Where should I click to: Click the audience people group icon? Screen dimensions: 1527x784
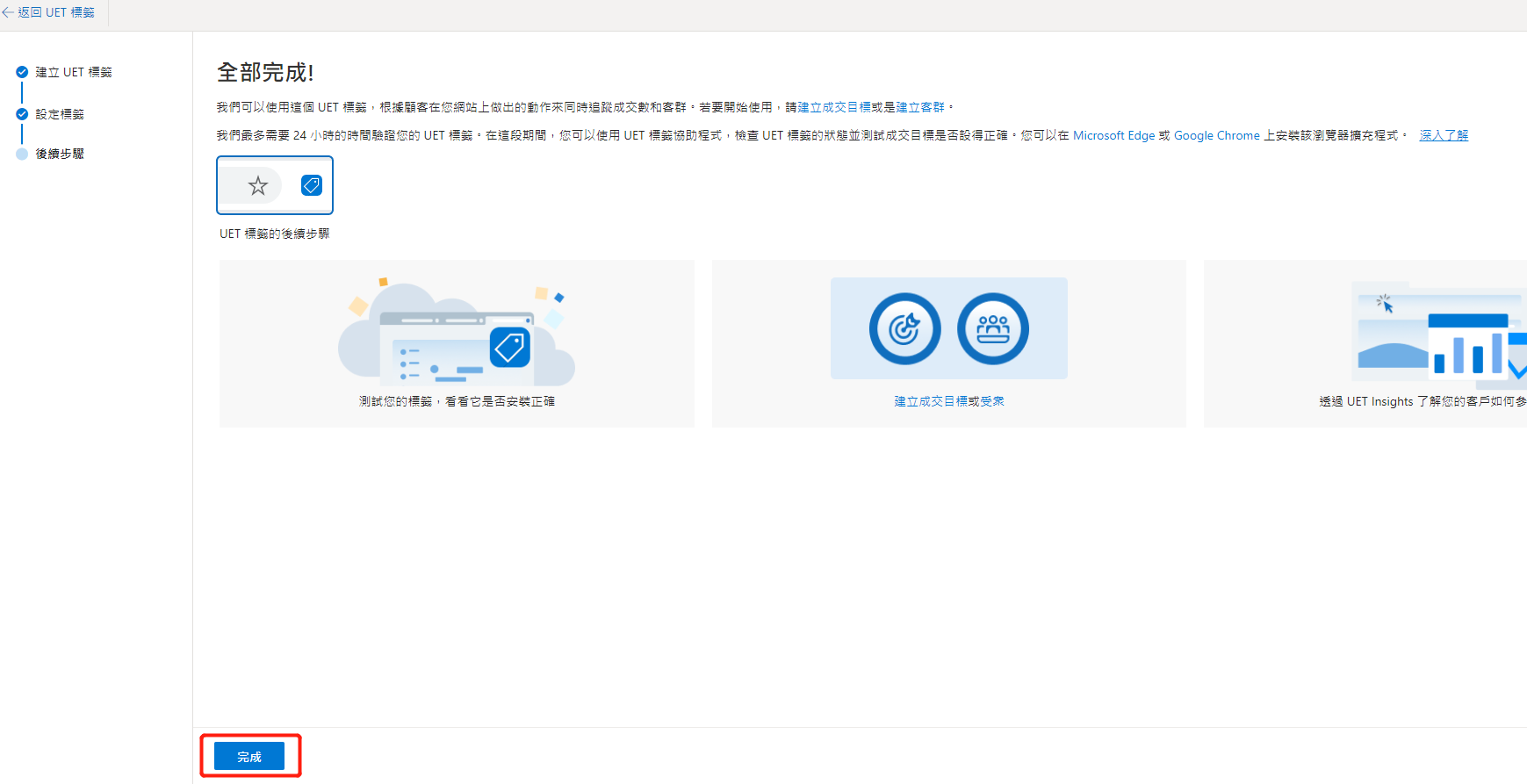993,328
